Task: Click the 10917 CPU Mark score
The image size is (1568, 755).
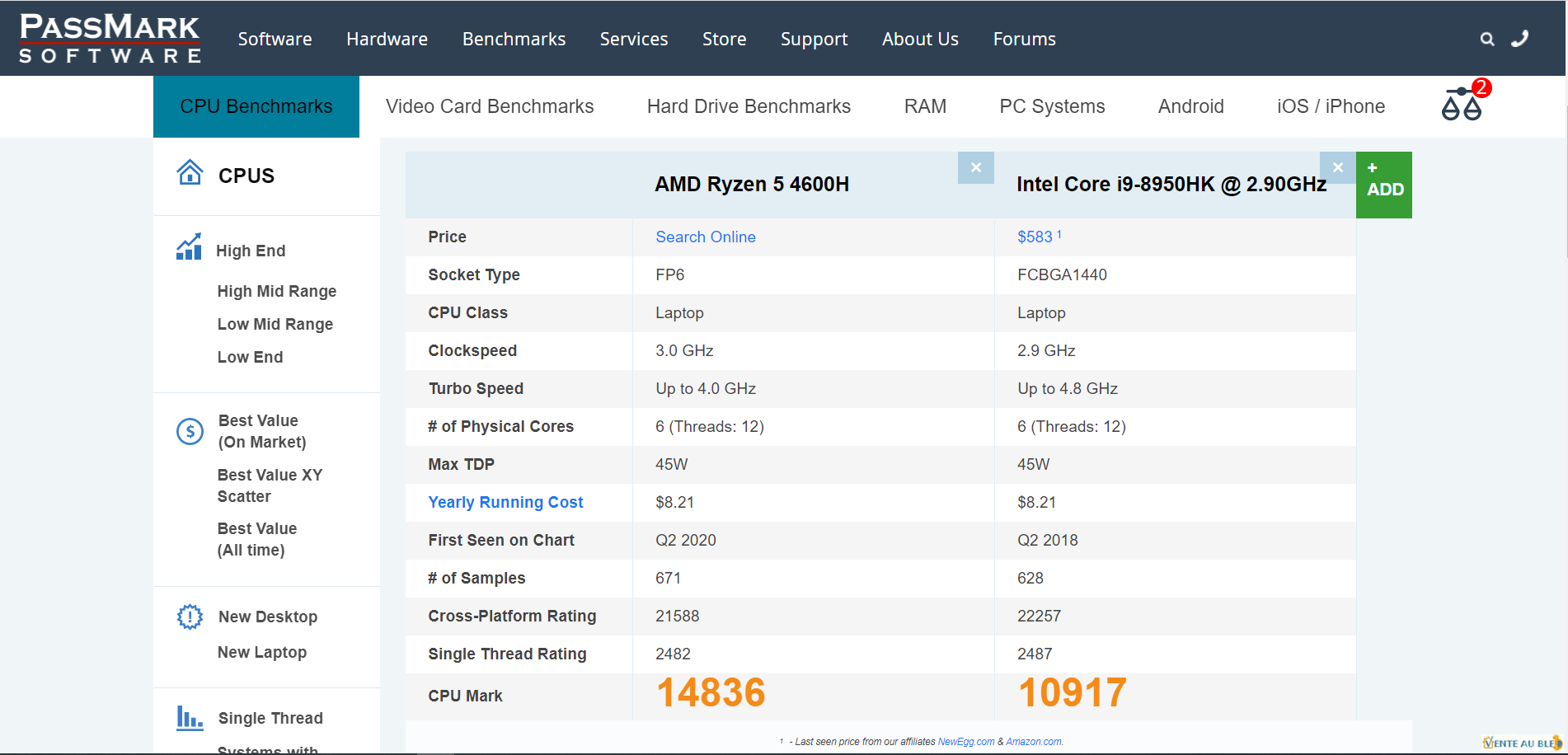Action: point(1073,692)
